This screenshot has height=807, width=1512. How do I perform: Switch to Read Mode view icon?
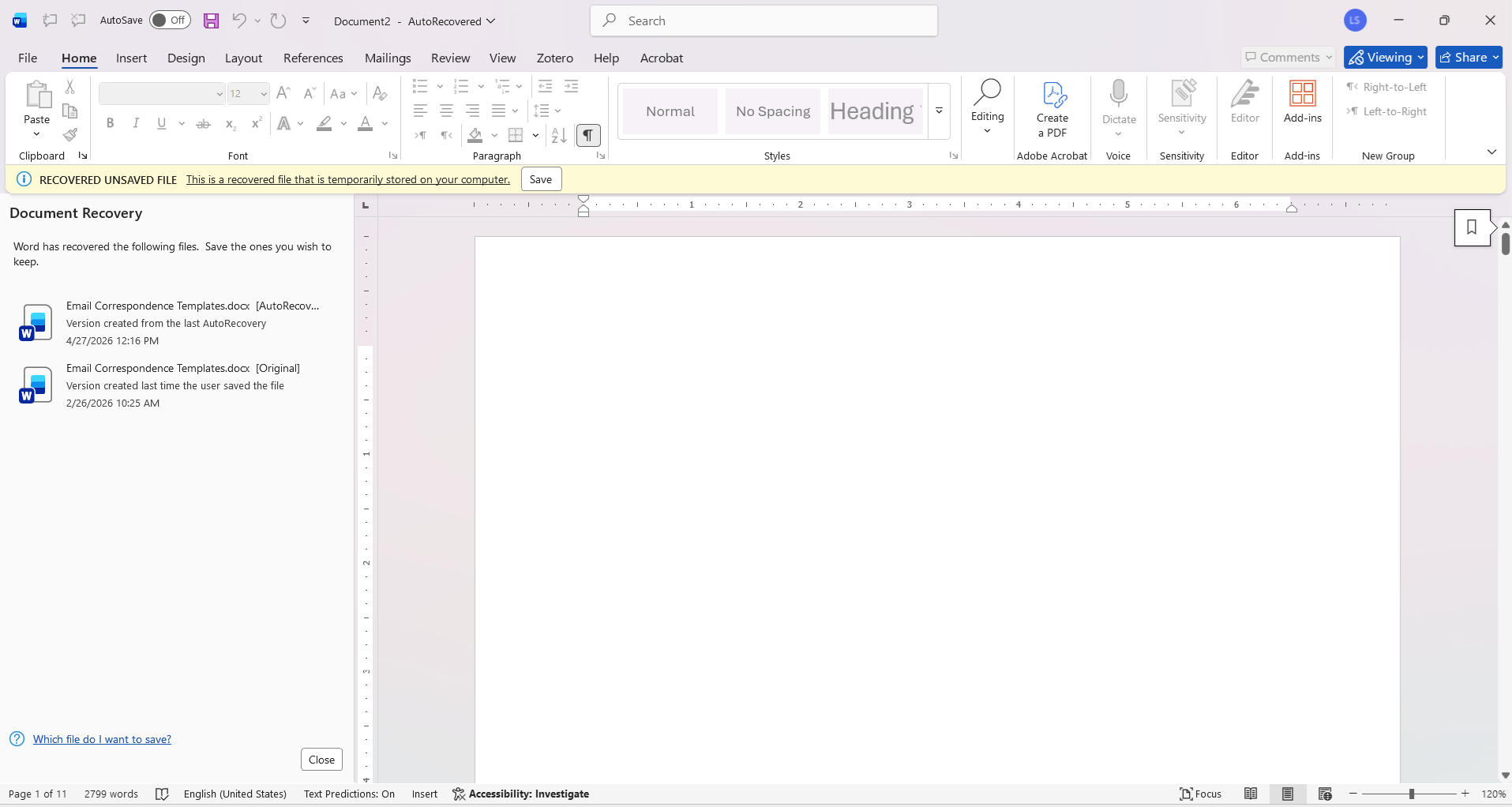click(1251, 794)
